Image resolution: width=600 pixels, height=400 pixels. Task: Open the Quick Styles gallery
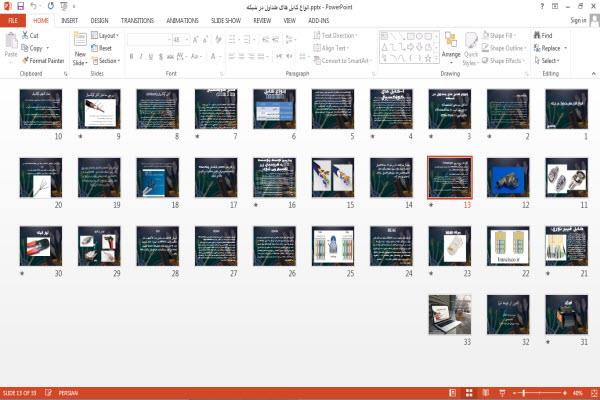click(x=471, y=49)
